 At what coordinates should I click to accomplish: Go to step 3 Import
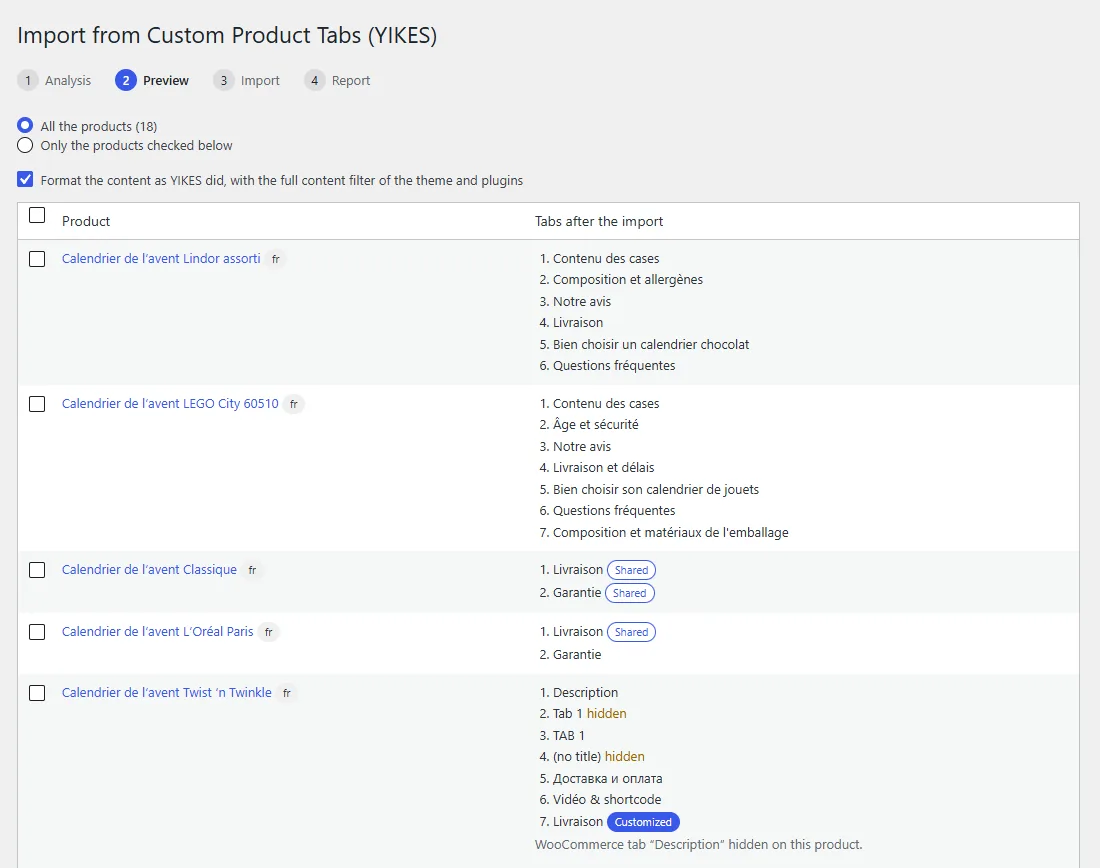[x=246, y=81]
